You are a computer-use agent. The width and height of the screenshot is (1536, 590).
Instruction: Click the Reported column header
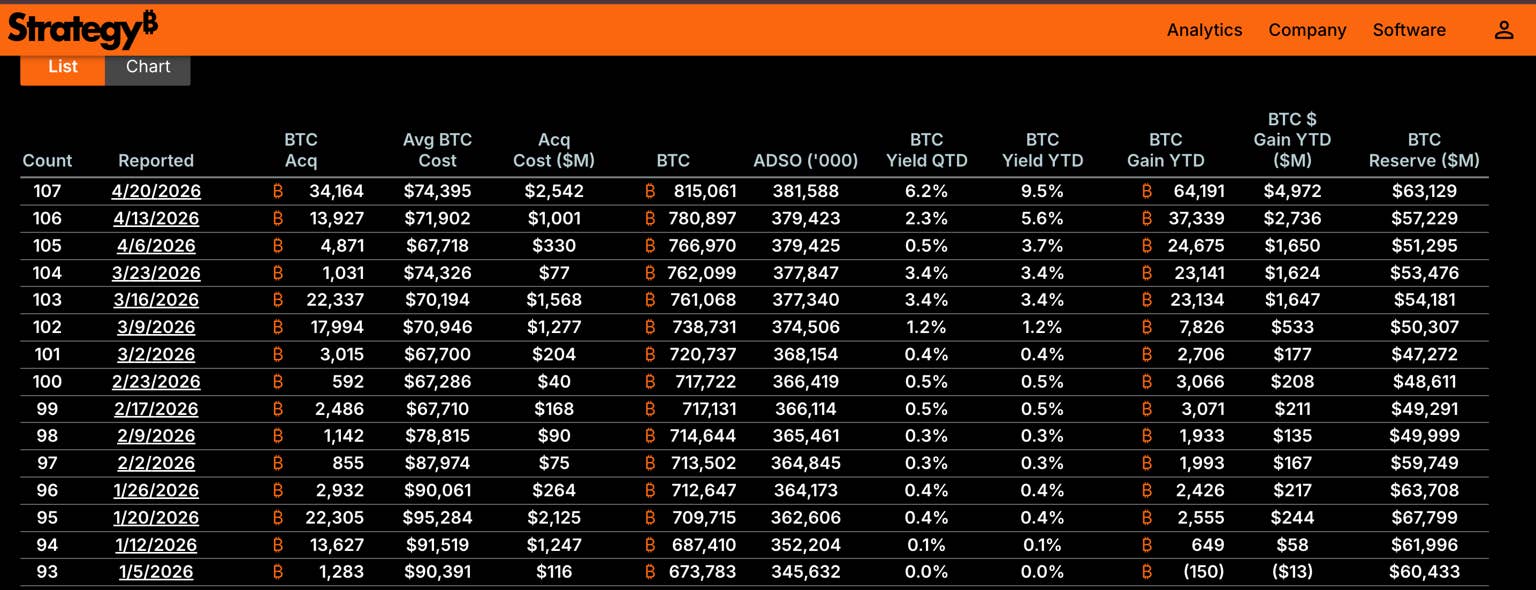tap(156, 161)
